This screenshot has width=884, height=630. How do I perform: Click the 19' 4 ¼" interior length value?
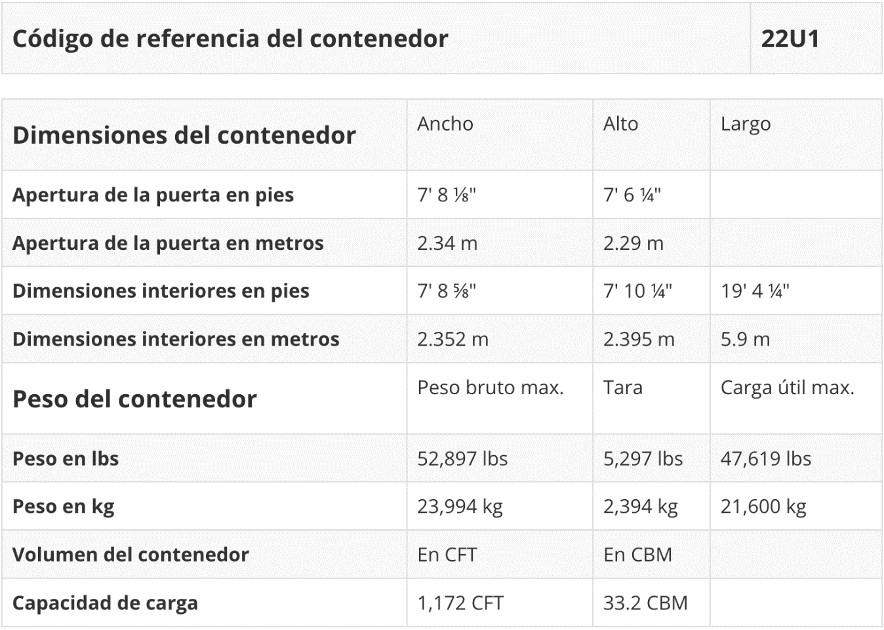pos(755,291)
